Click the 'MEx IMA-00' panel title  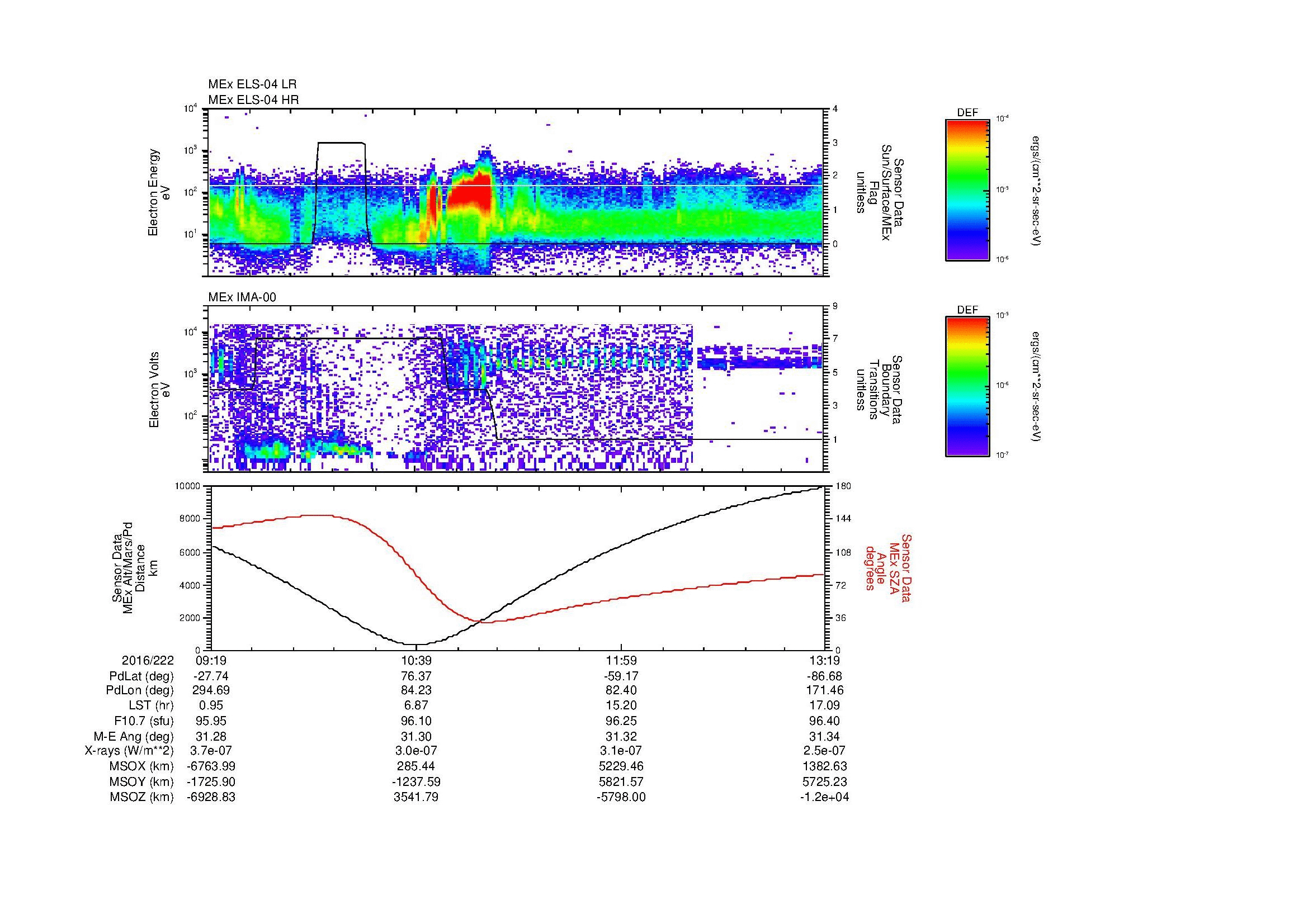point(242,297)
